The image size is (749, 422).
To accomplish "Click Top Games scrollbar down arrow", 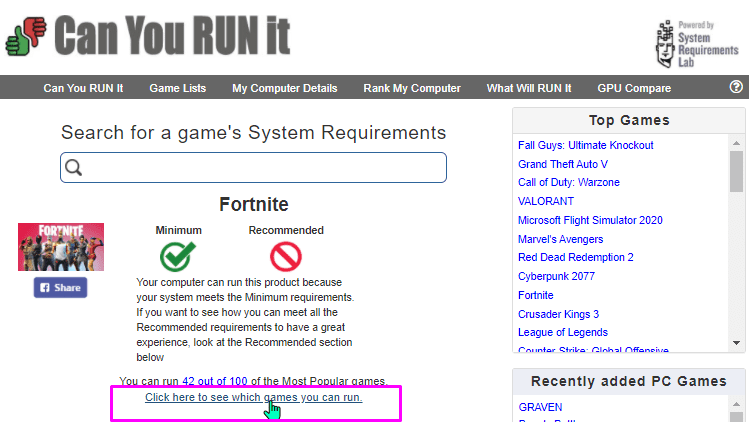I will click(736, 343).
